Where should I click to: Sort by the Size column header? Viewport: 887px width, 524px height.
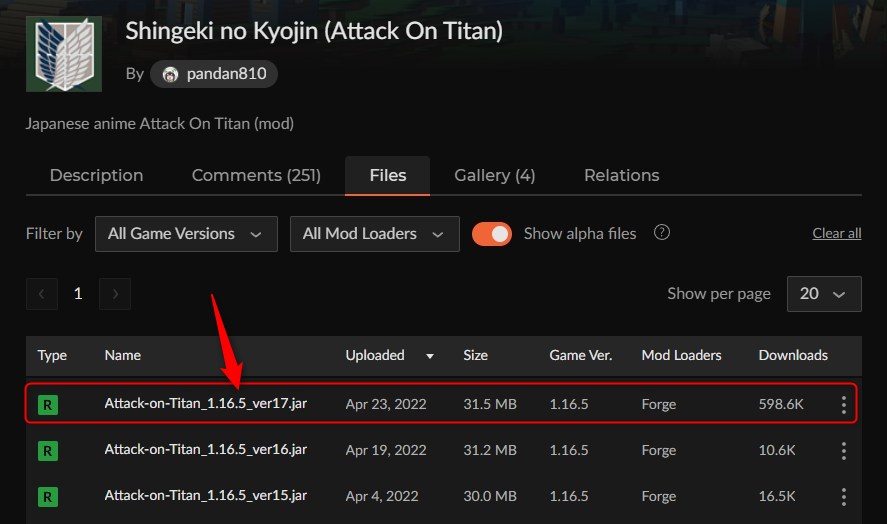tap(475, 355)
